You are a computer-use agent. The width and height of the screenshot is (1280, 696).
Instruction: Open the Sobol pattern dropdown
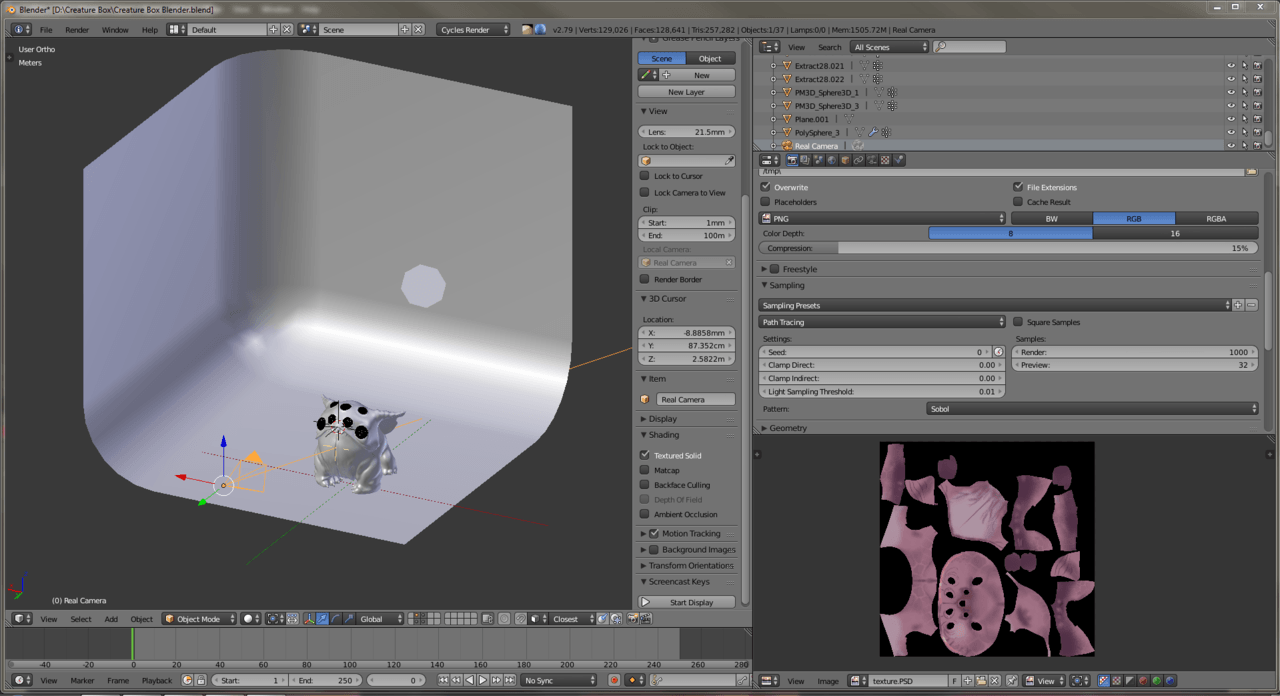(1093, 409)
